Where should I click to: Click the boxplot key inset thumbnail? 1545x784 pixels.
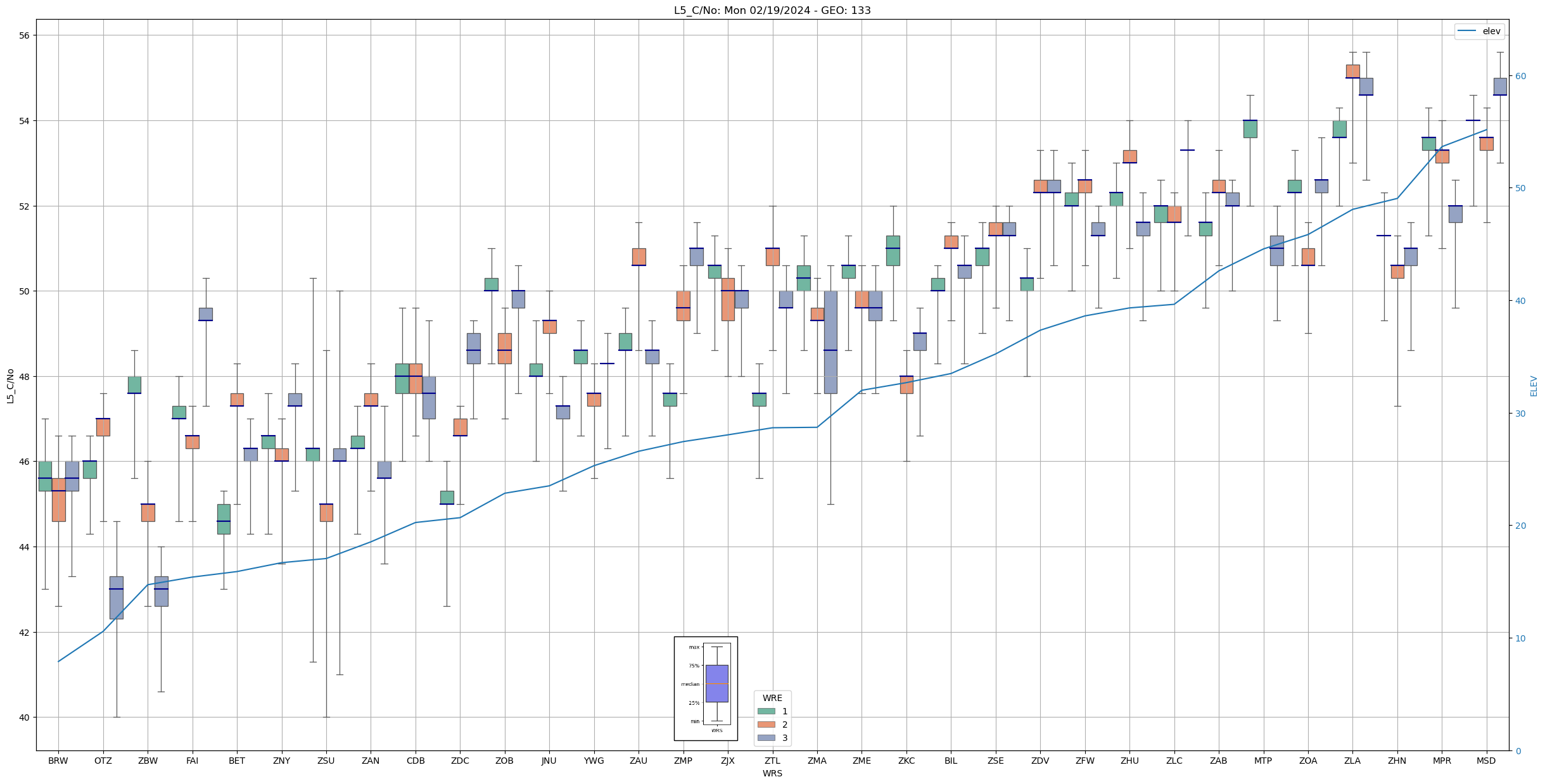coord(705,688)
